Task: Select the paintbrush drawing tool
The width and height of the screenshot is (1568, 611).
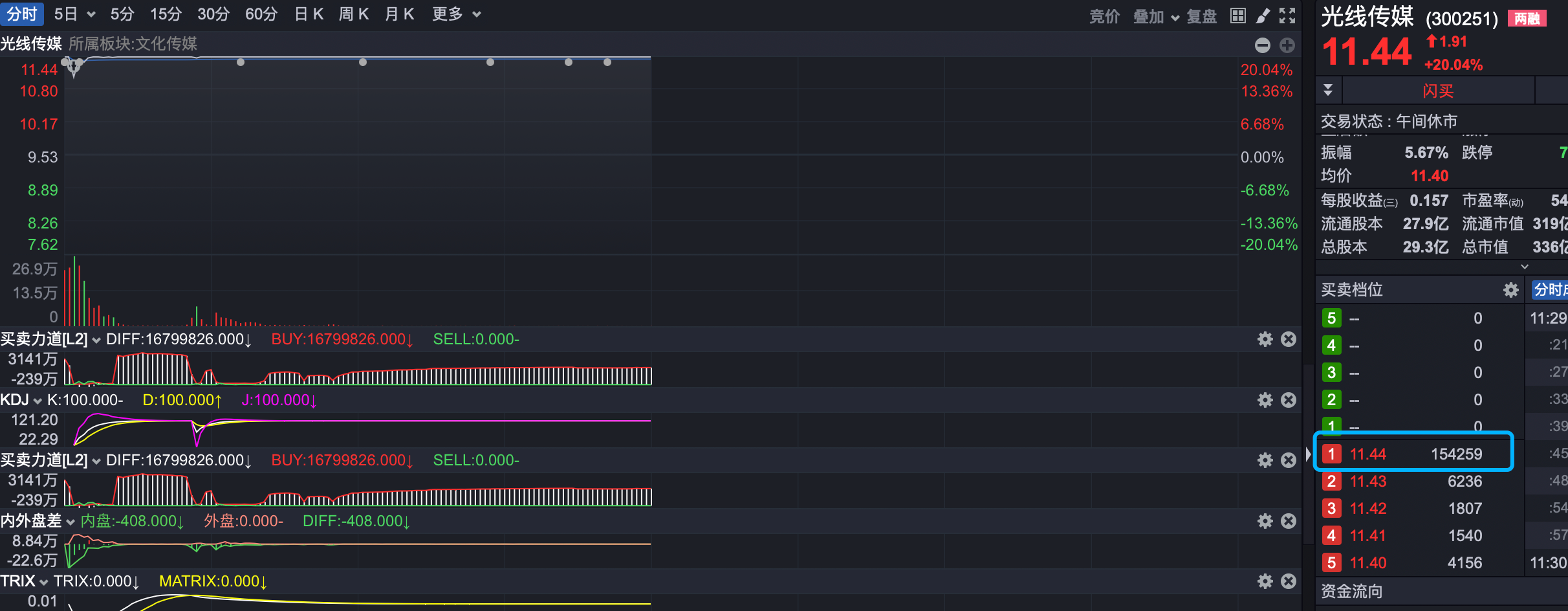Action: [1263, 16]
